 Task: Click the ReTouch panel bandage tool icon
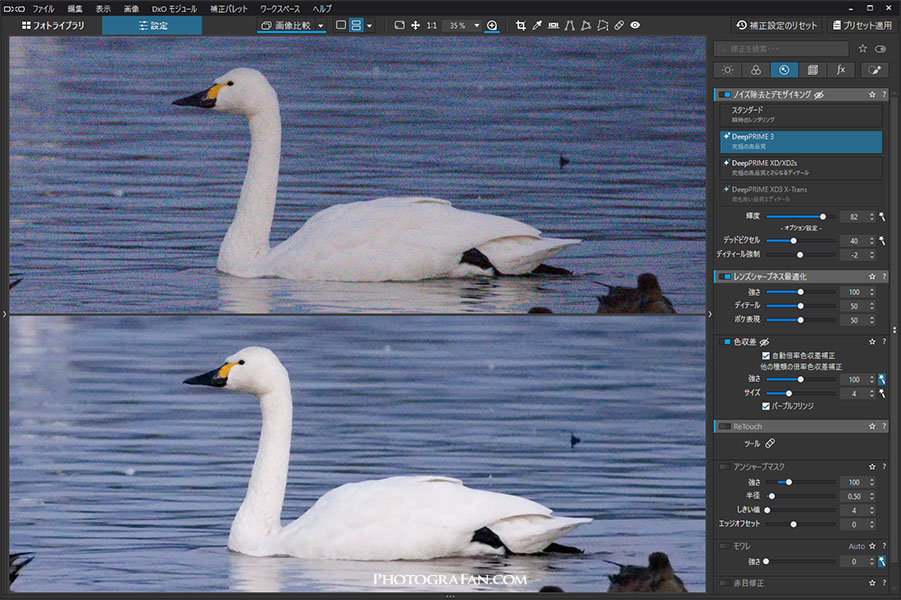pos(770,443)
